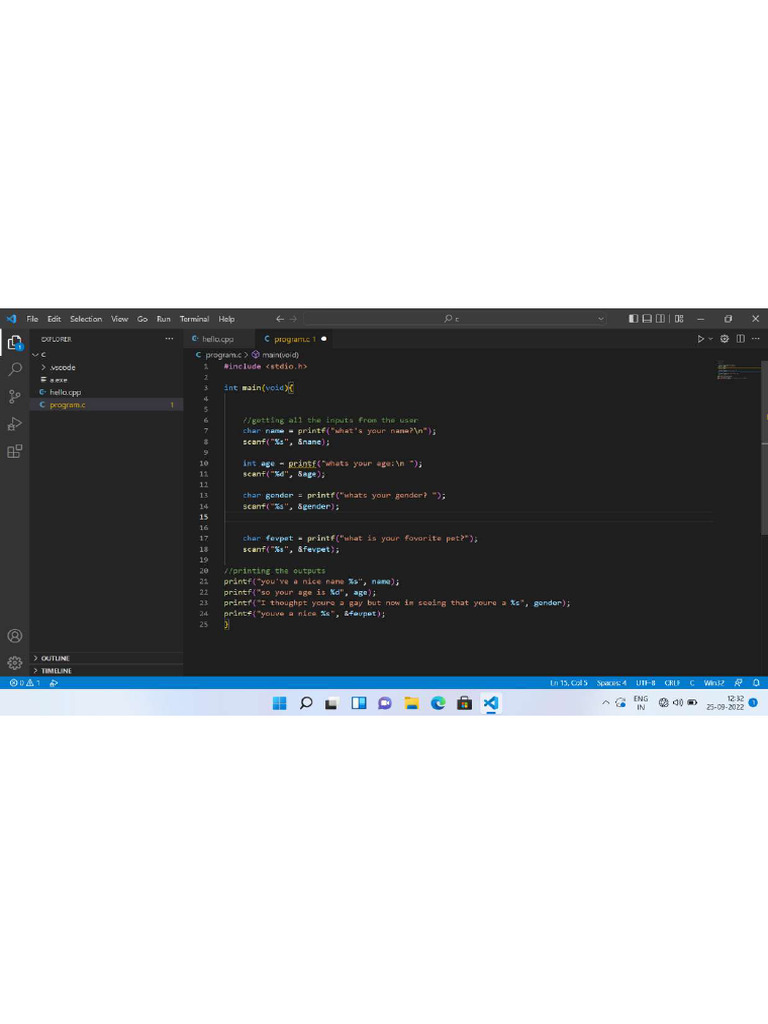768x1024 pixels.
Task: Switch to the hello.cpp tab
Action: [x=218, y=339]
